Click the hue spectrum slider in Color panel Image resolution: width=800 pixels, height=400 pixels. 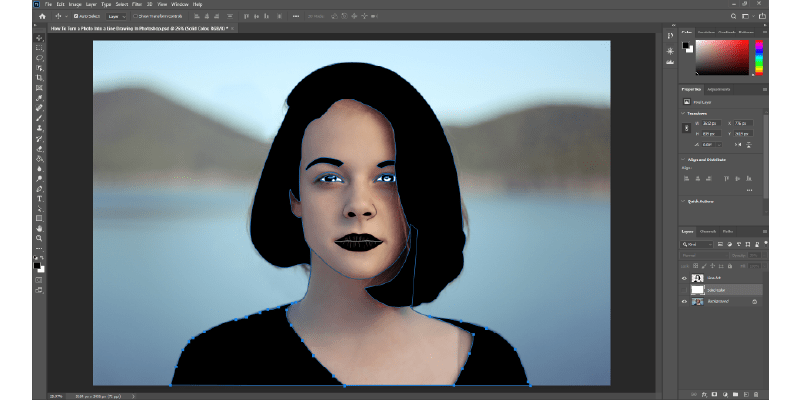click(759, 58)
